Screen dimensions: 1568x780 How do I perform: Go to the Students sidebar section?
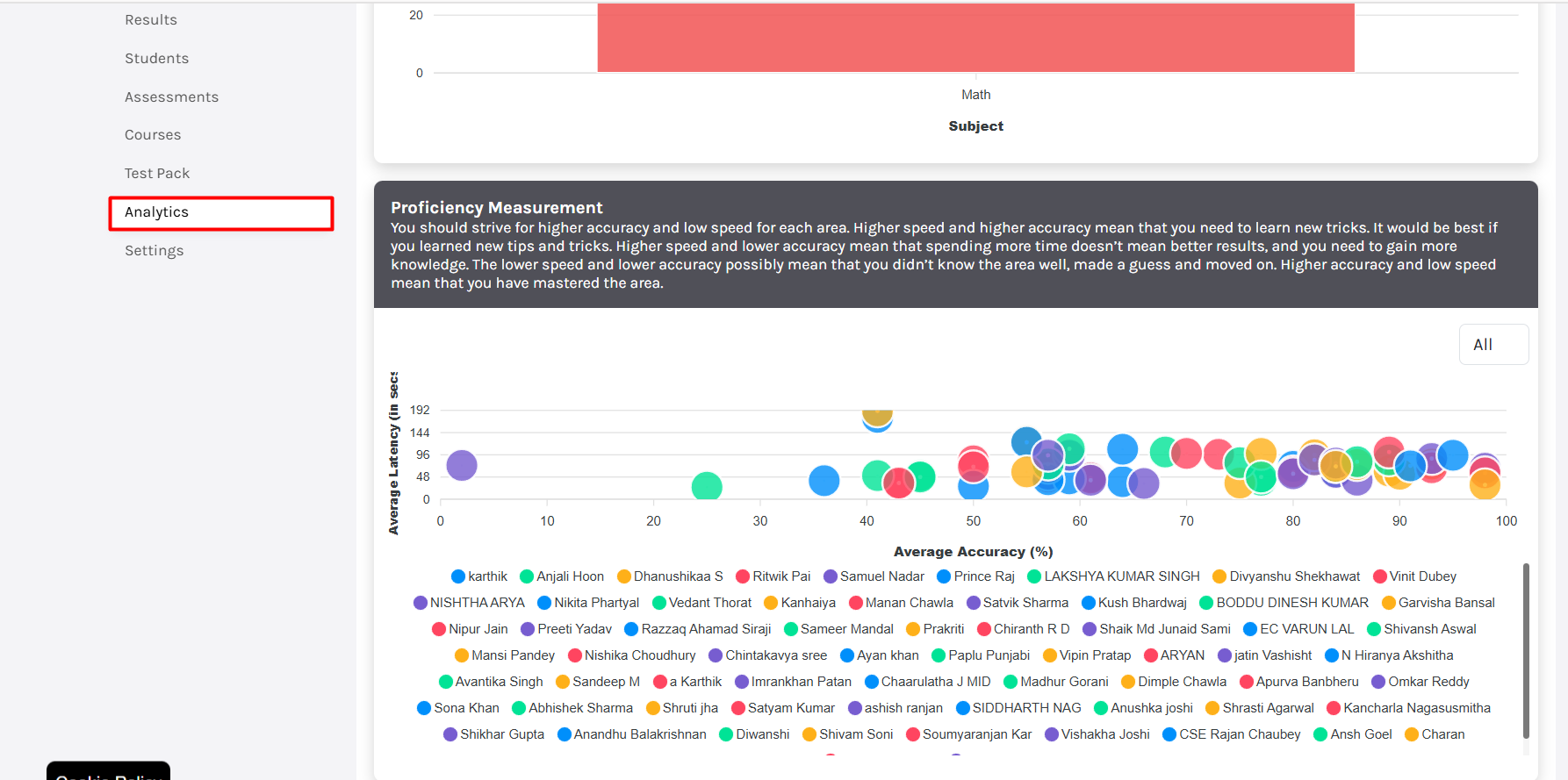pyautogui.click(x=156, y=59)
